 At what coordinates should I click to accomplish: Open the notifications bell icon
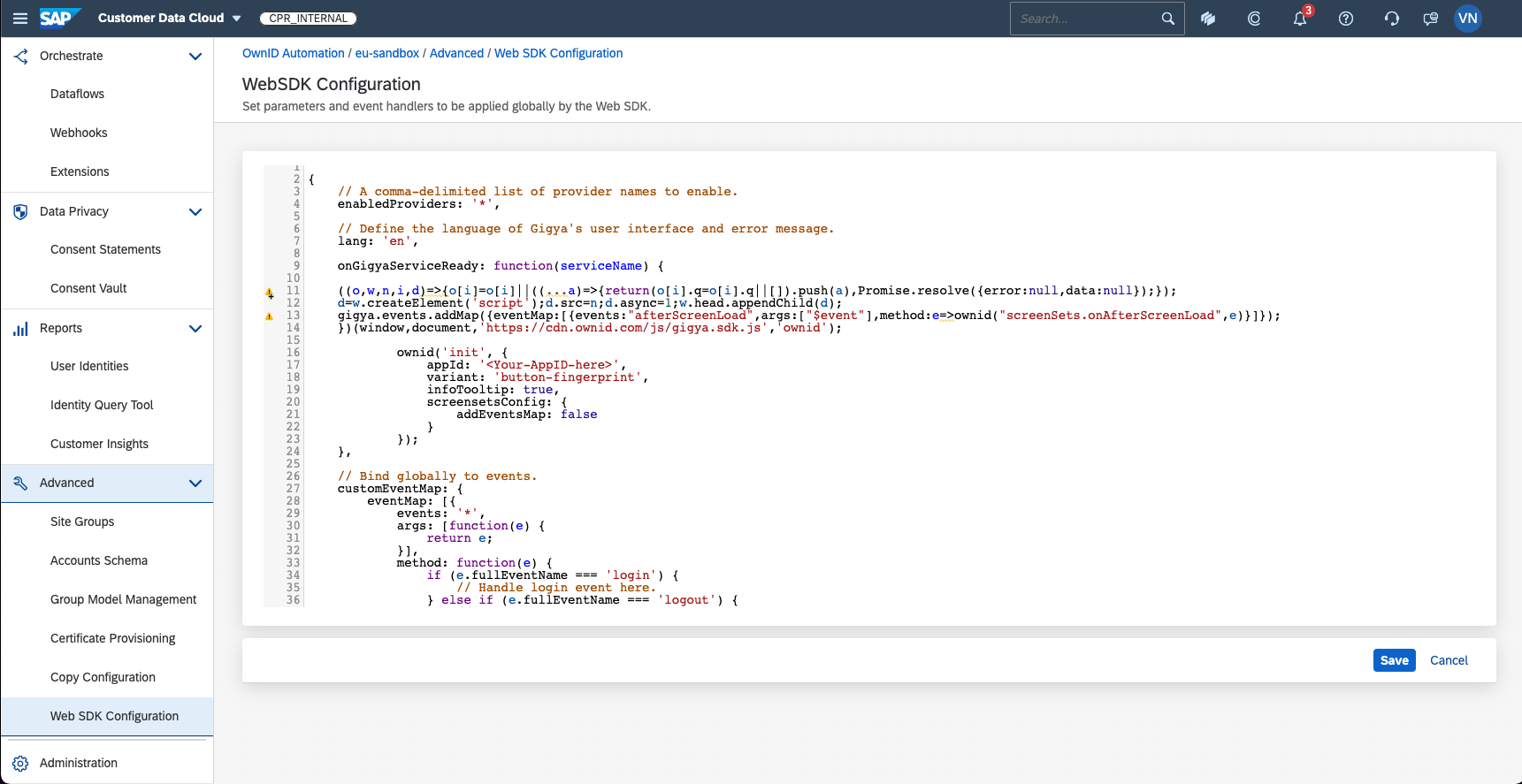coord(1300,19)
